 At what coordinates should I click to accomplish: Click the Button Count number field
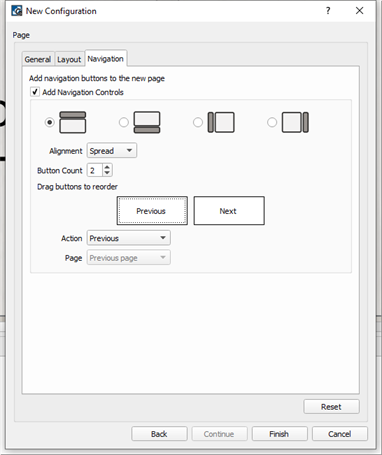coord(95,170)
